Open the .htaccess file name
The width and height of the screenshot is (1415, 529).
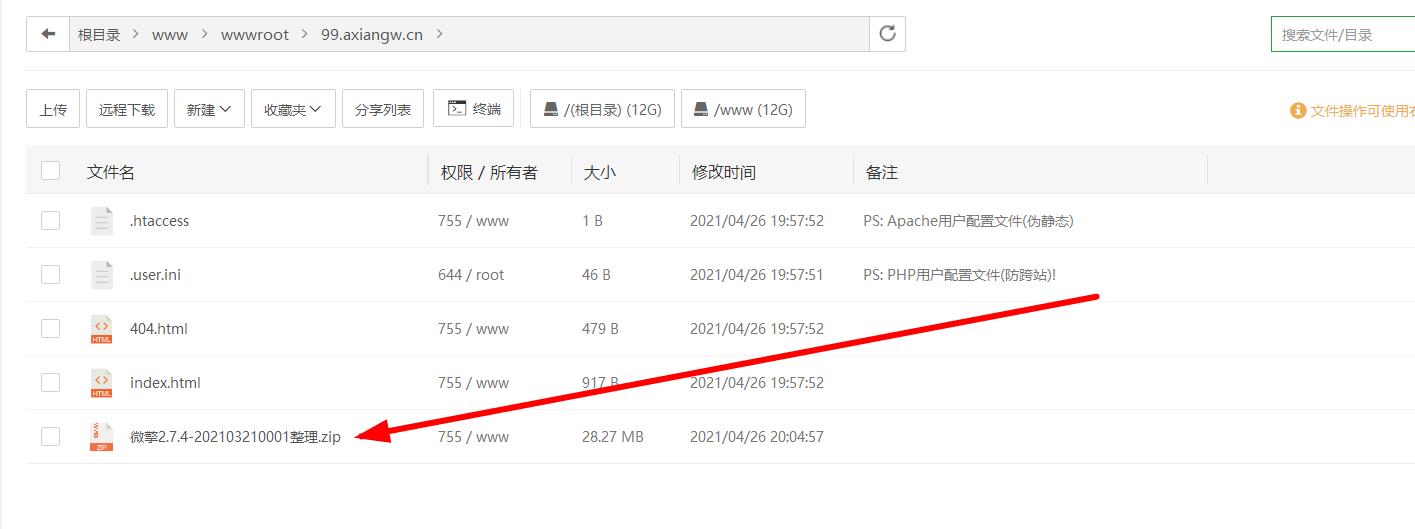(159, 220)
